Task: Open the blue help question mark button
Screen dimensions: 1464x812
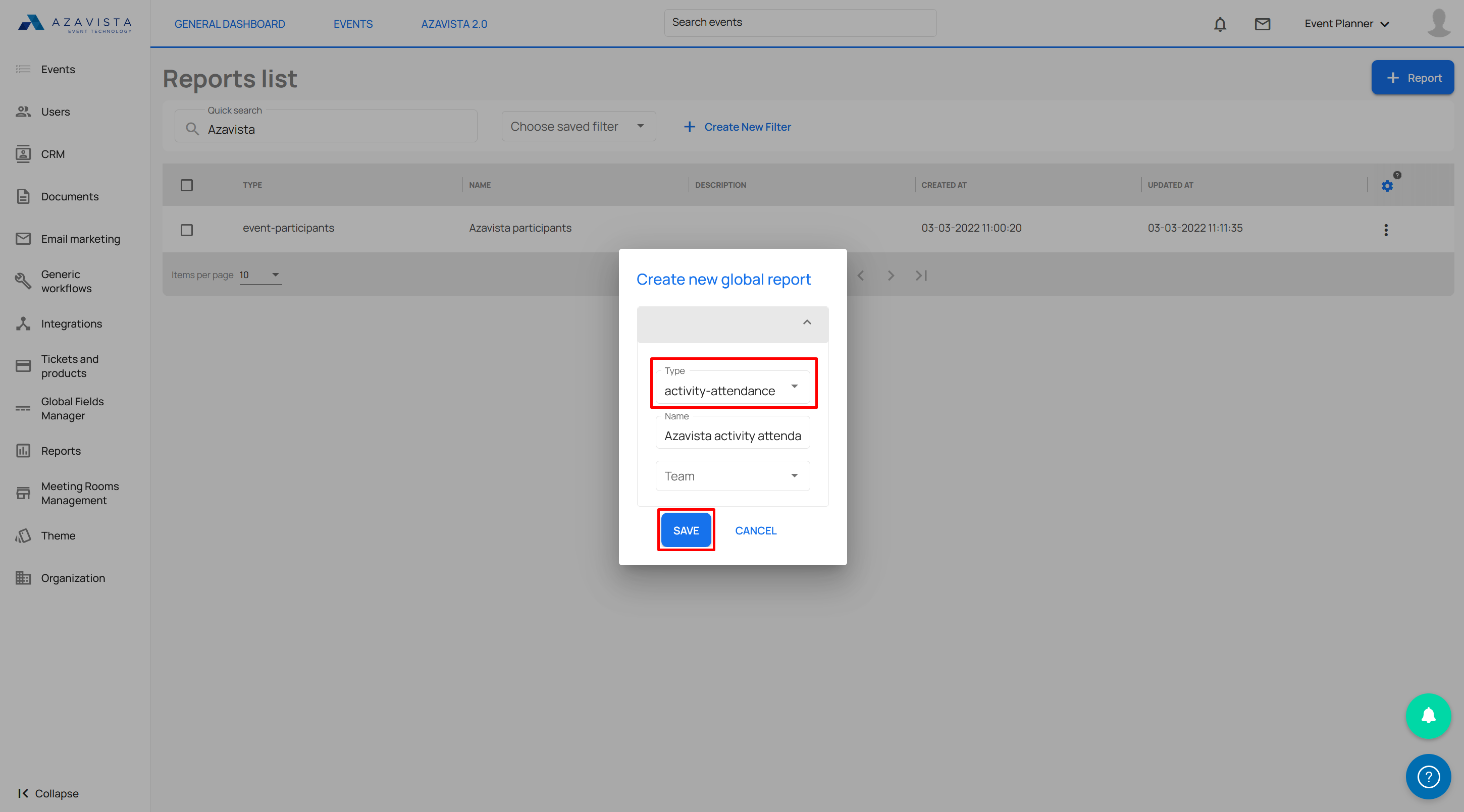Action: 1428,776
